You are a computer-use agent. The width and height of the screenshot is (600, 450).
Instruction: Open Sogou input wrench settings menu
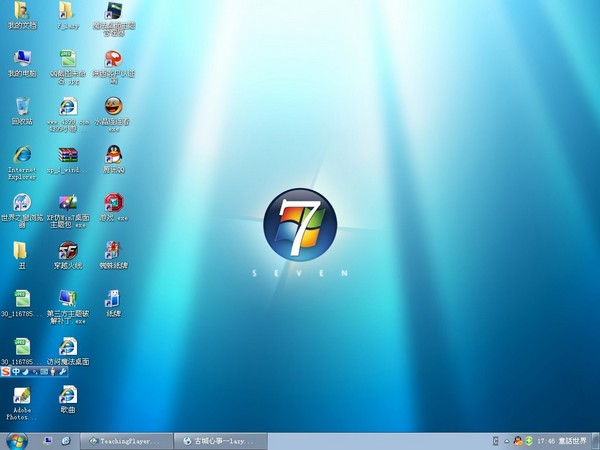point(63,372)
